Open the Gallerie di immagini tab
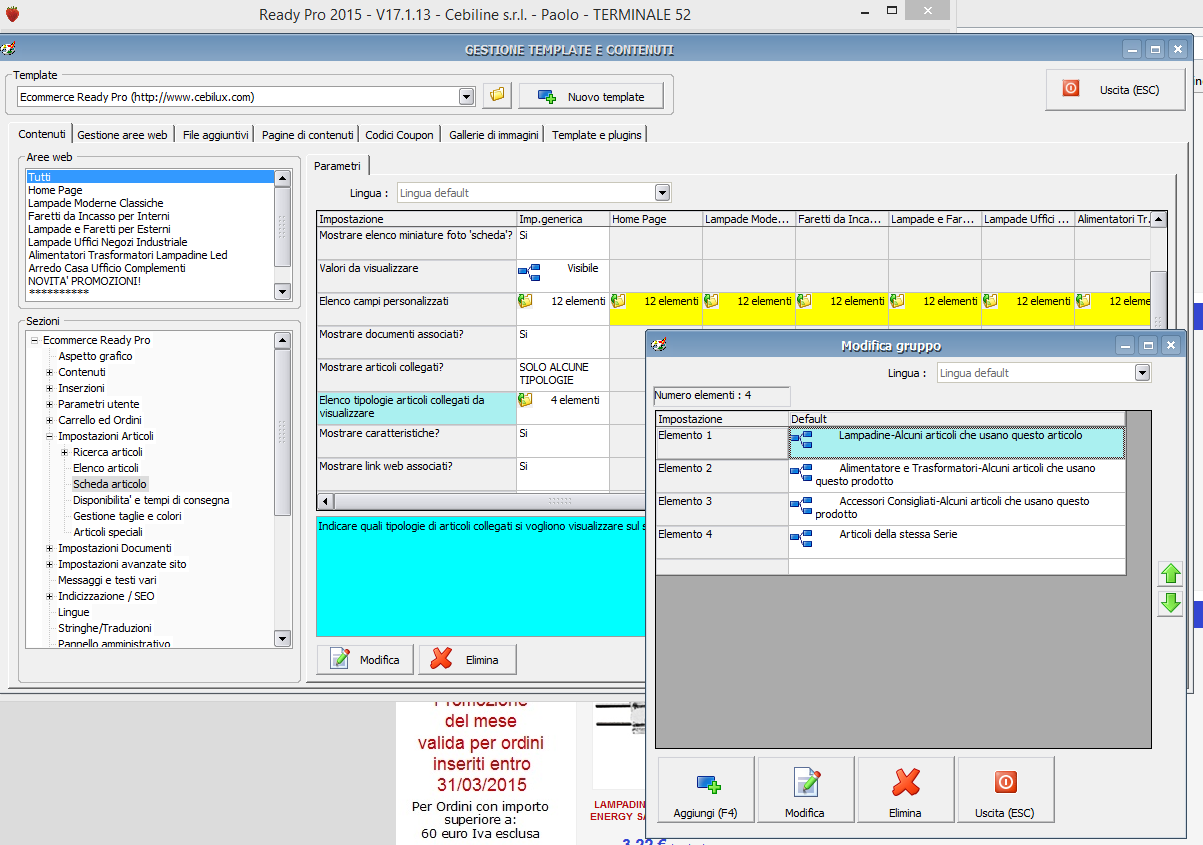Viewport: 1203px width, 845px height. click(493, 135)
